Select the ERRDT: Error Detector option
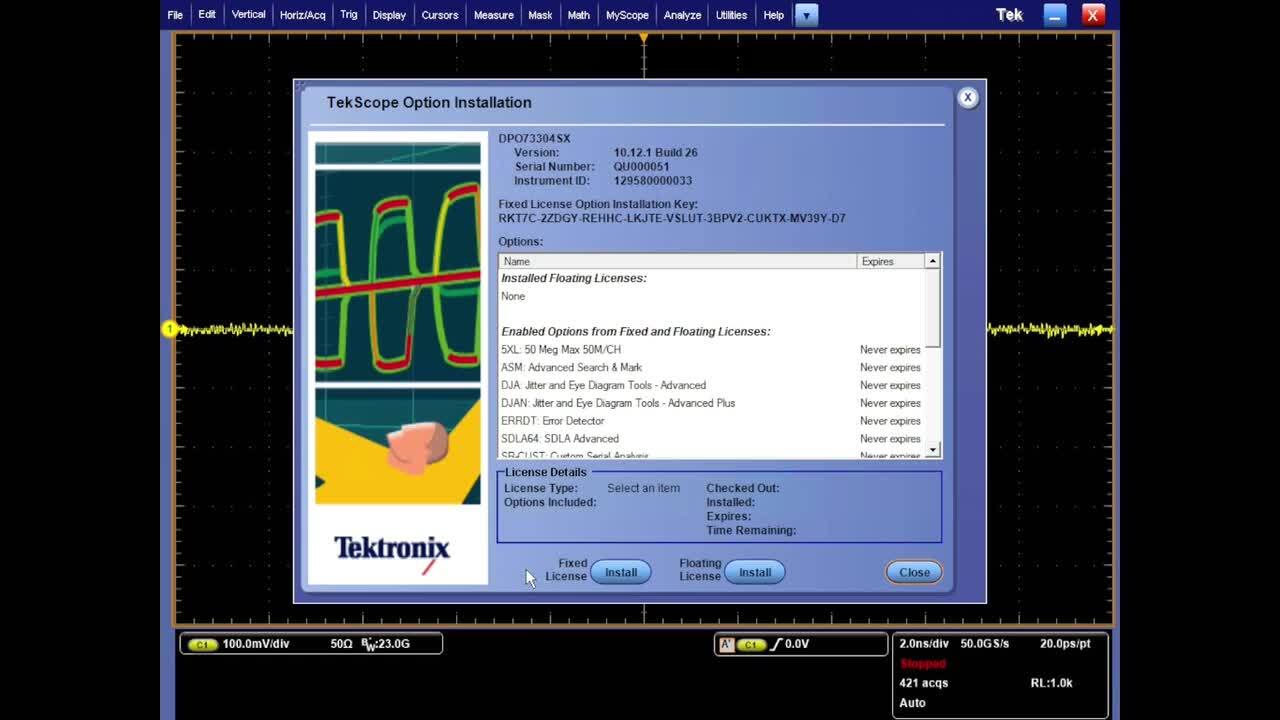 click(x=553, y=421)
